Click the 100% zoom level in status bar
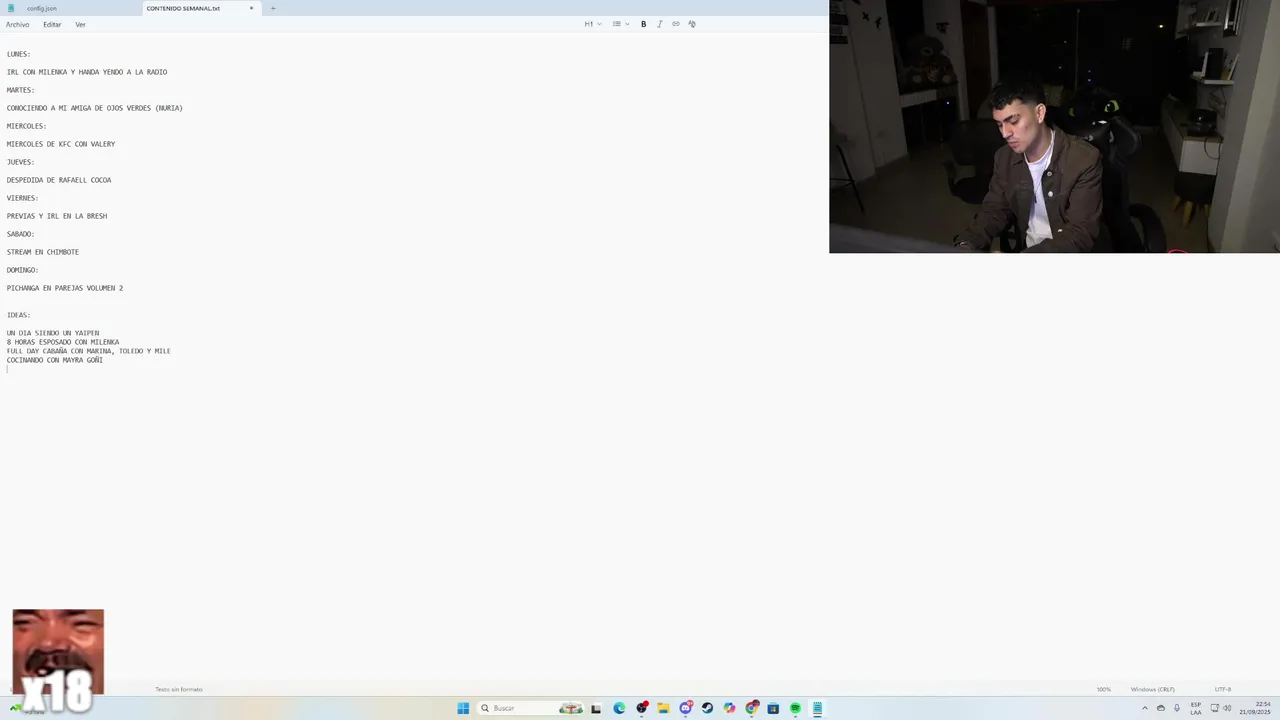 coord(1103,689)
